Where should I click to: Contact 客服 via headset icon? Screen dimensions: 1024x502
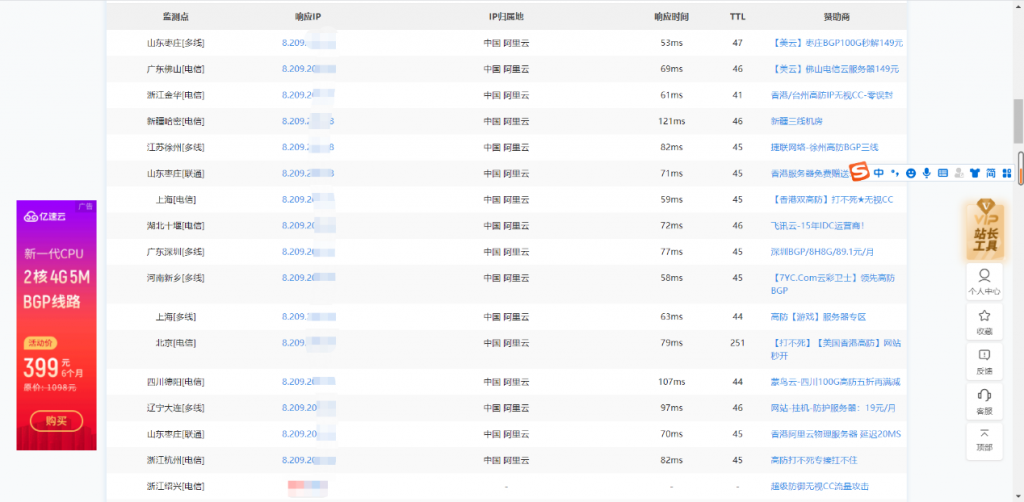coord(985,400)
